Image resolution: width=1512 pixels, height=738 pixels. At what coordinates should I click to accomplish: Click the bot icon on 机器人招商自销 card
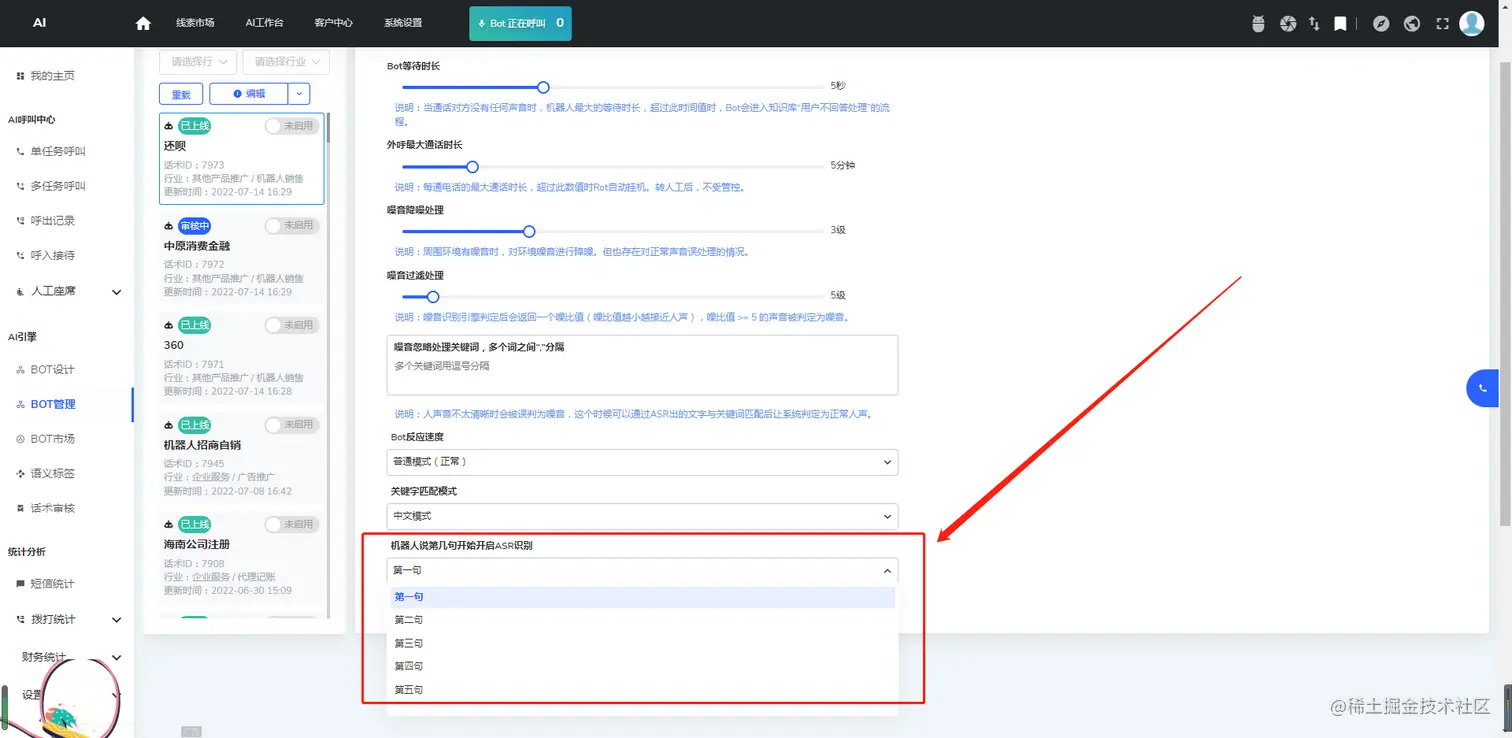[168, 424]
